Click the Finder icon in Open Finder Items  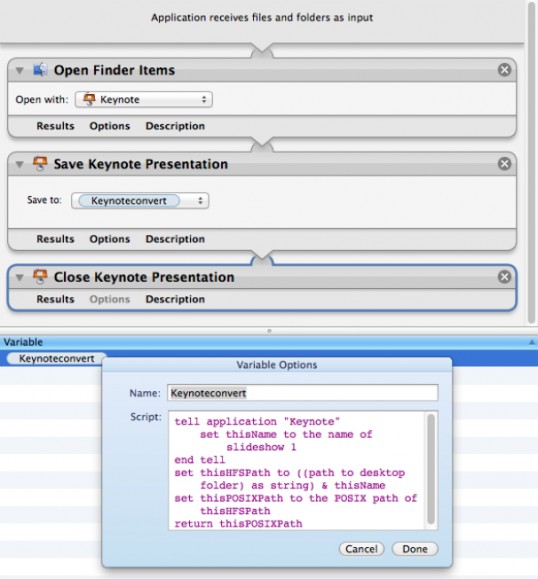click(40, 69)
